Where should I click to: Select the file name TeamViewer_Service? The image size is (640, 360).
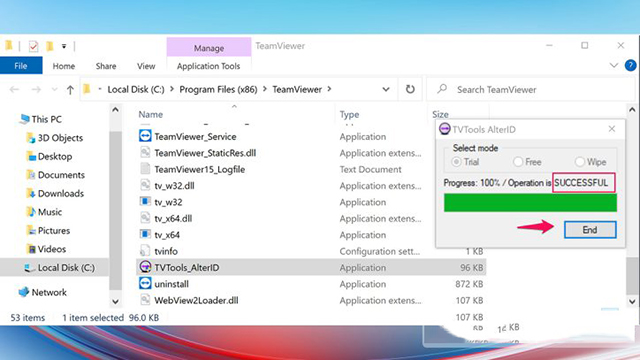(195, 137)
